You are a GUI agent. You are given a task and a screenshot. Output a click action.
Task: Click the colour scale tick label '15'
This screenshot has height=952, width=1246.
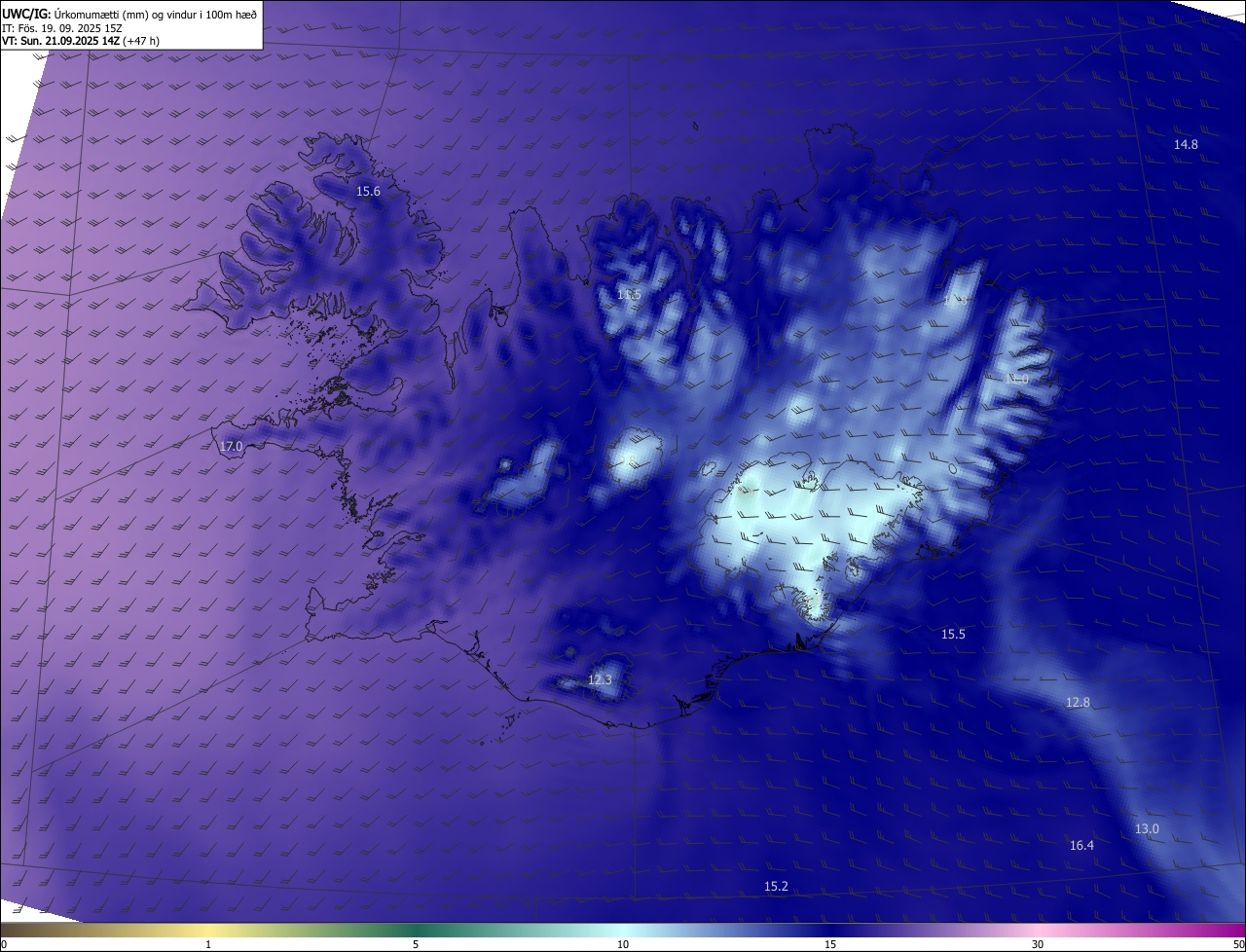(830, 944)
